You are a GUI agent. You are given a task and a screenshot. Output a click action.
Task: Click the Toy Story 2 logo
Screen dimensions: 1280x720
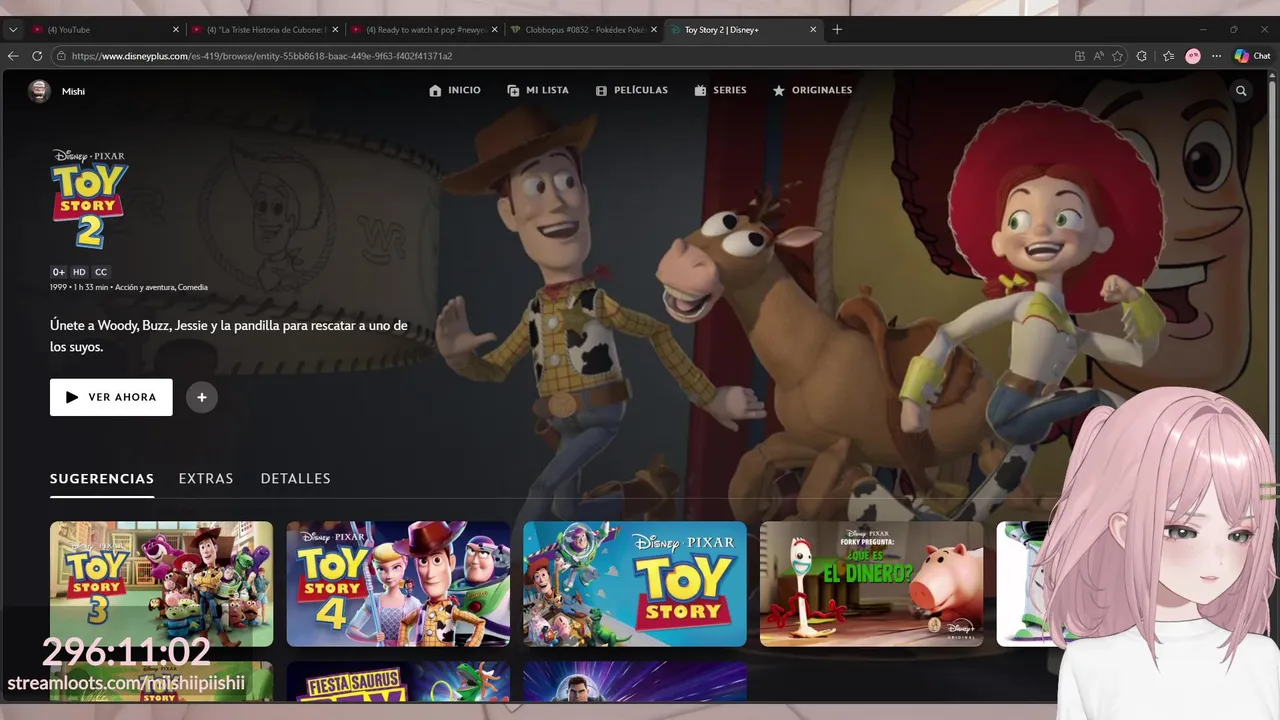(x=90, y=199)
